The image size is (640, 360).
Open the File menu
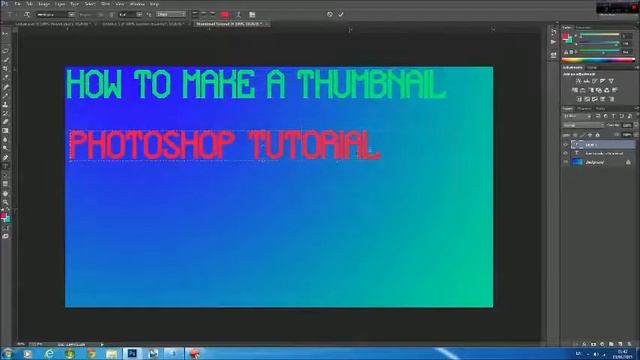pyautogui.click(x=18, y=4)
